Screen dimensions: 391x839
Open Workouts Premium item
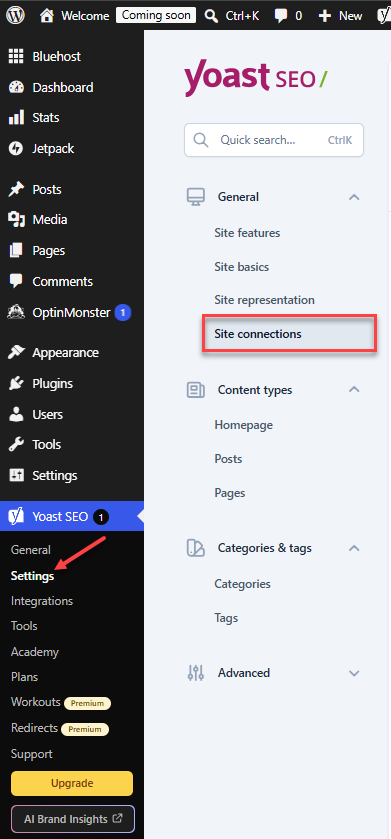61,702
